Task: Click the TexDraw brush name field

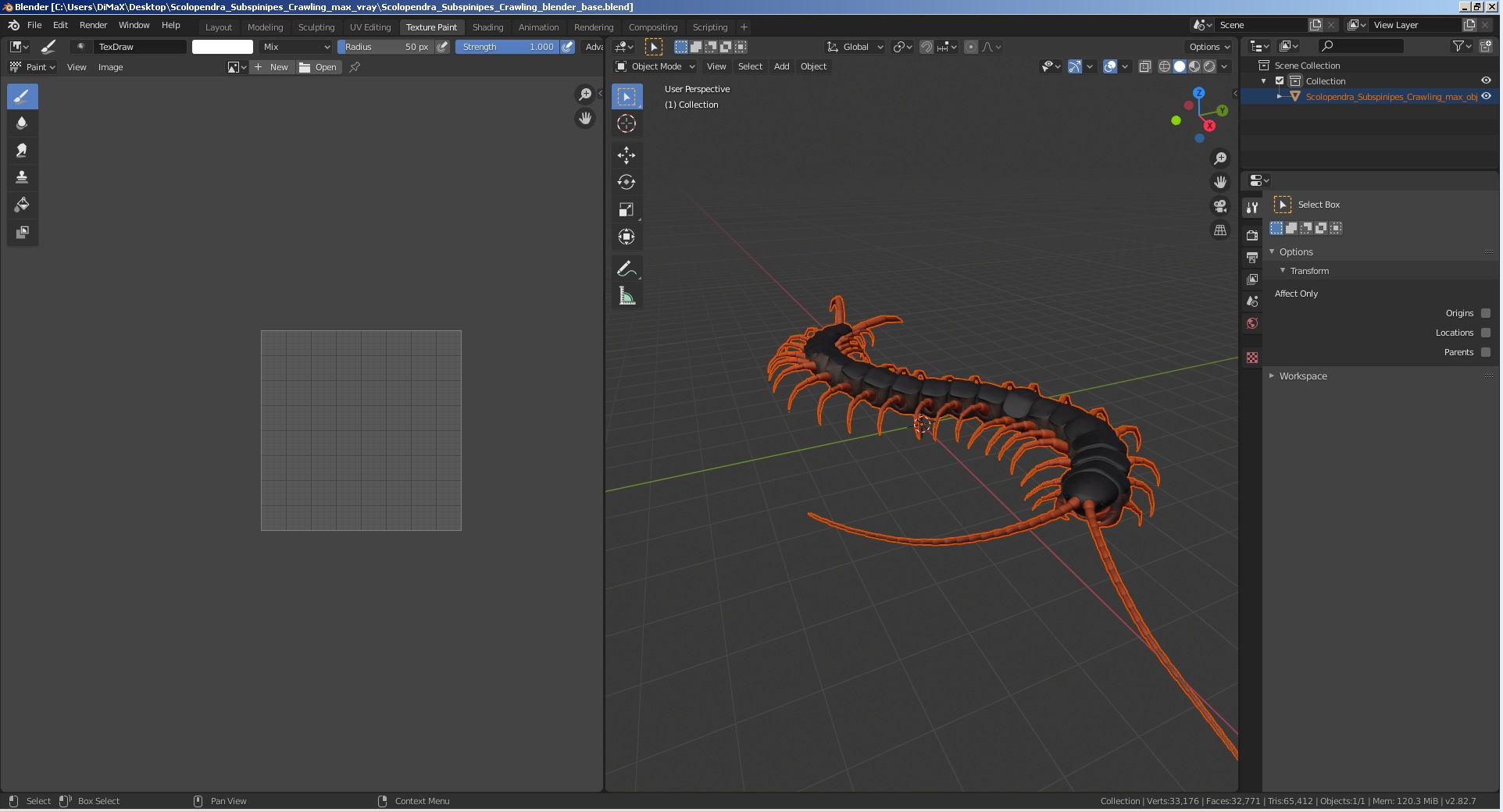Action: [x=139, y=47]
